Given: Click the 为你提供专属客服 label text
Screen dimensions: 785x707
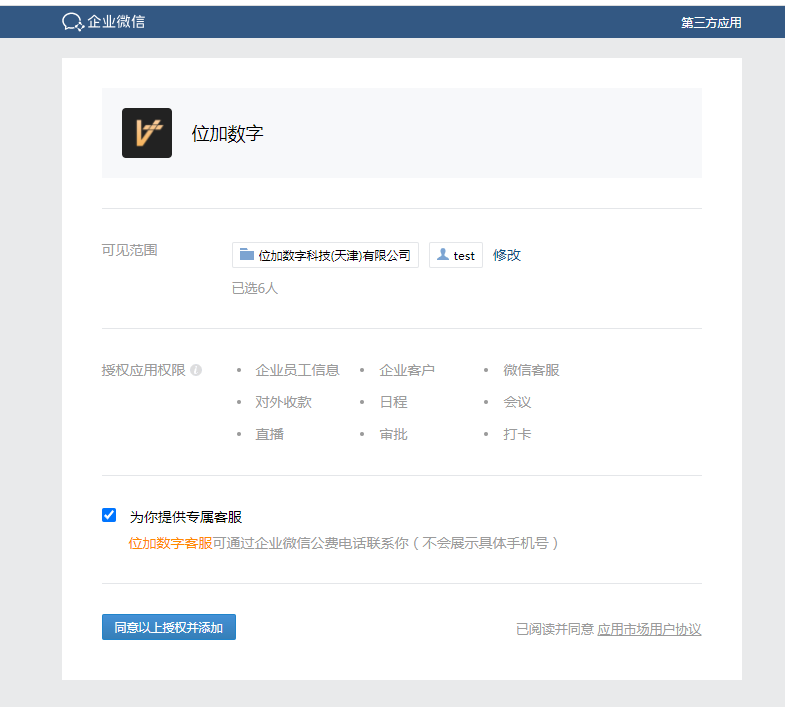Looking at the screenshot, I should (186, 517).
